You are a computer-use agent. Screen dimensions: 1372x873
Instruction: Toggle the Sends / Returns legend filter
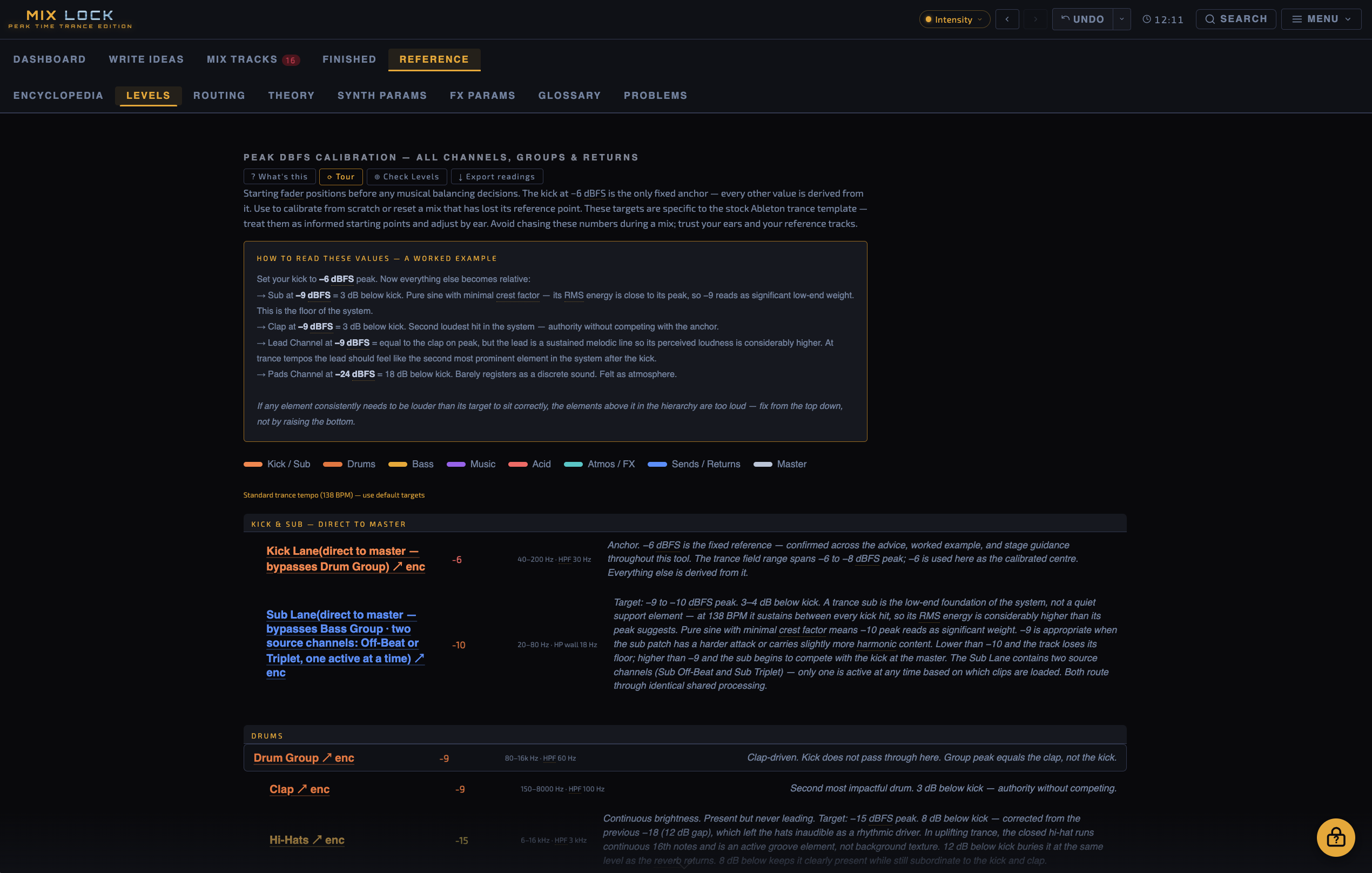point(694,464)
